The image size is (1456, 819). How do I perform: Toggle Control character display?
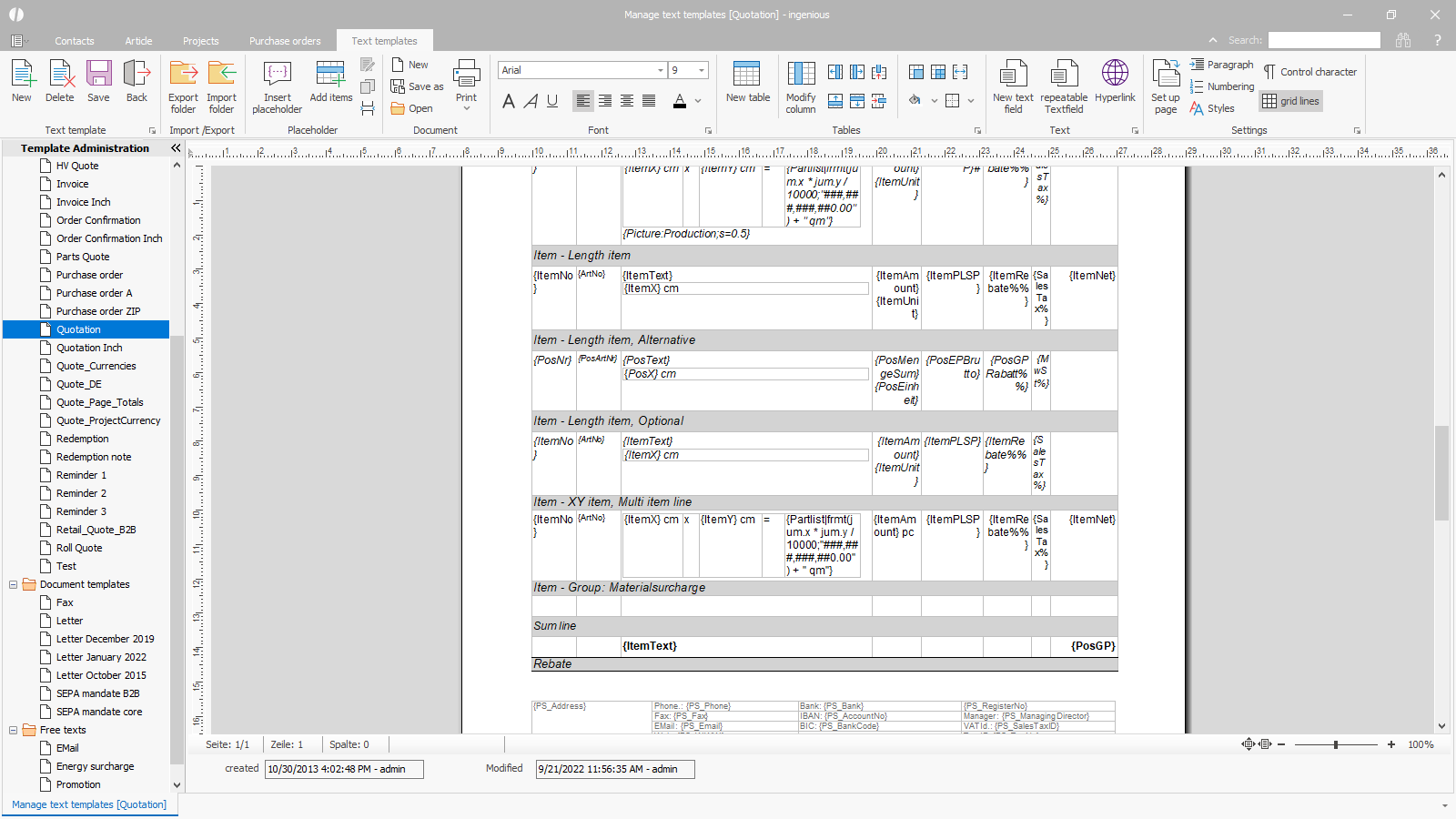1309,72
